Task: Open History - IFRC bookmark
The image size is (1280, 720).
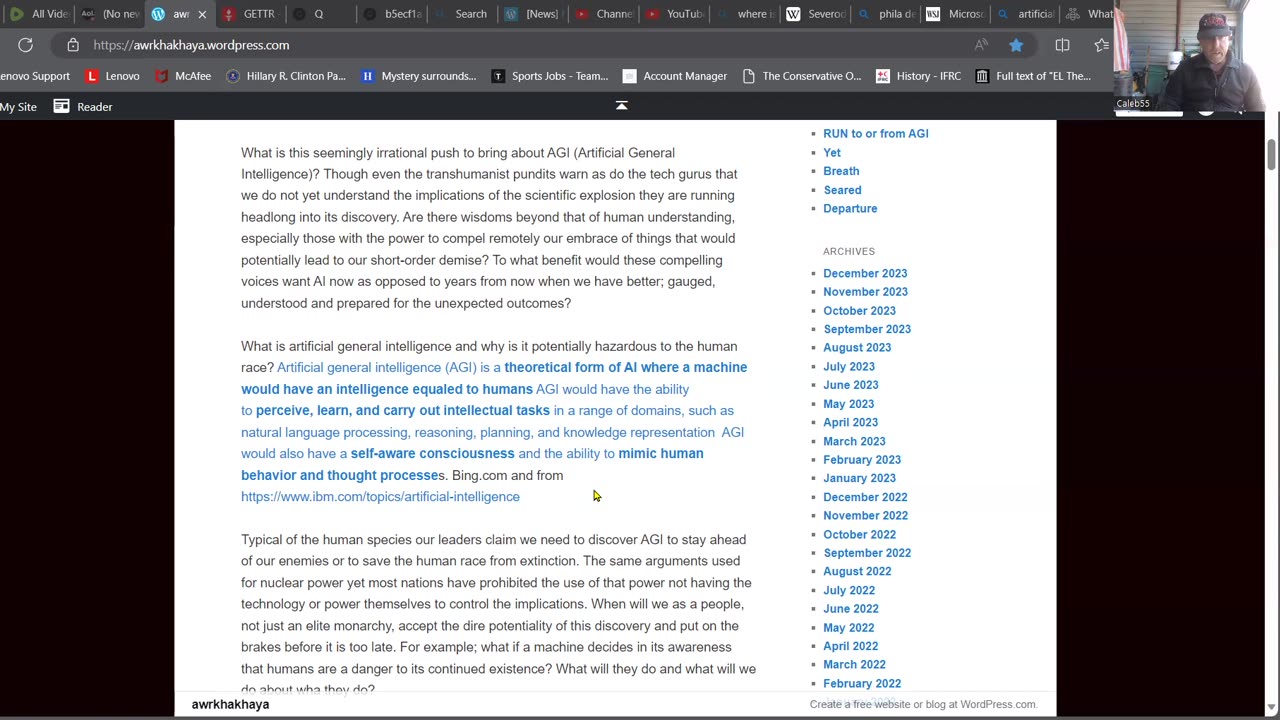Action: click(x=918, y=76)
